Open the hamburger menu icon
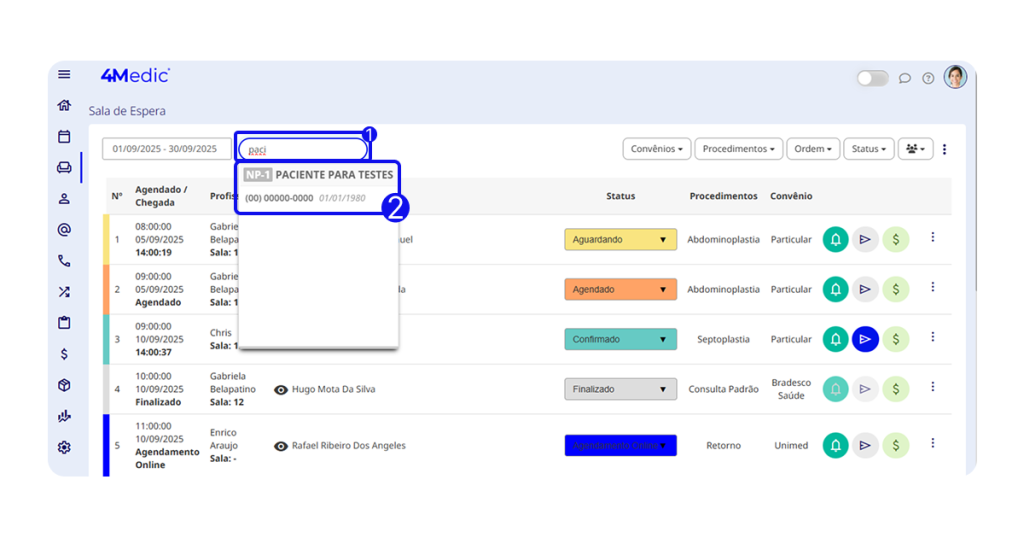This screenshot has height=538, width=1024. pyautogui.click(x=64, y=75)
